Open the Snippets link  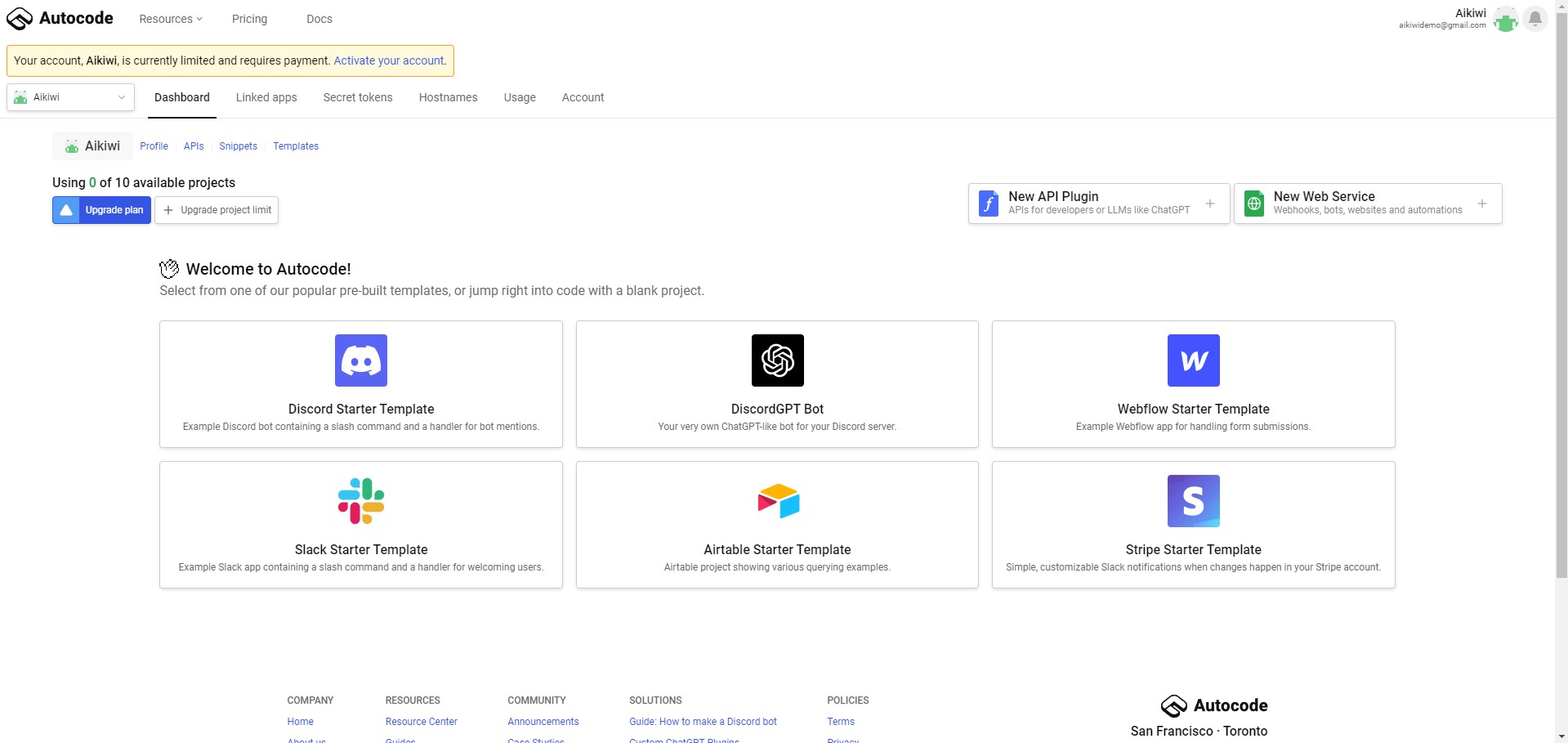(x=238, y=146)
